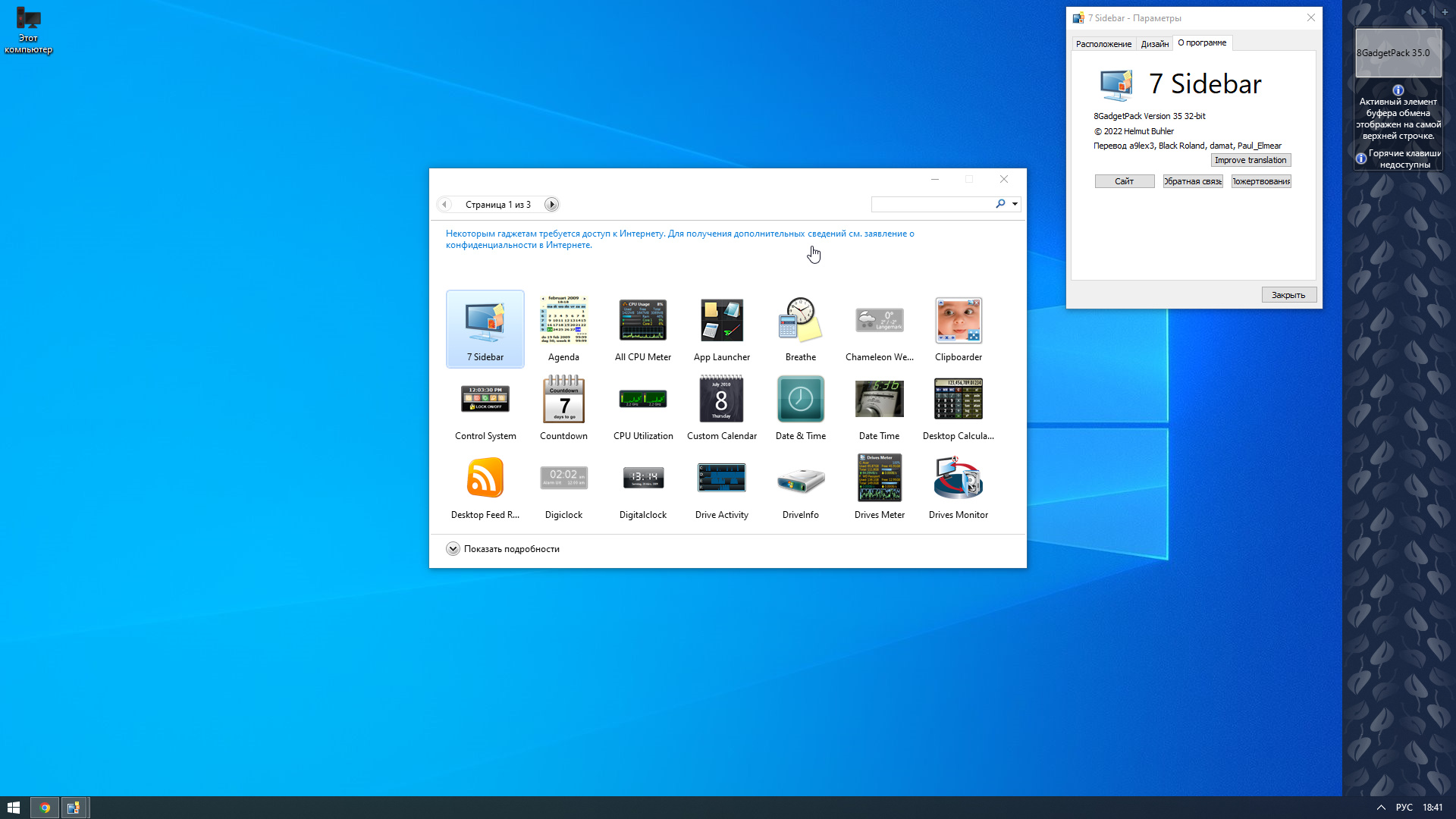Show hidden system tray icons
Viewport: 1456px width, 819px height.
(1381, 808)
